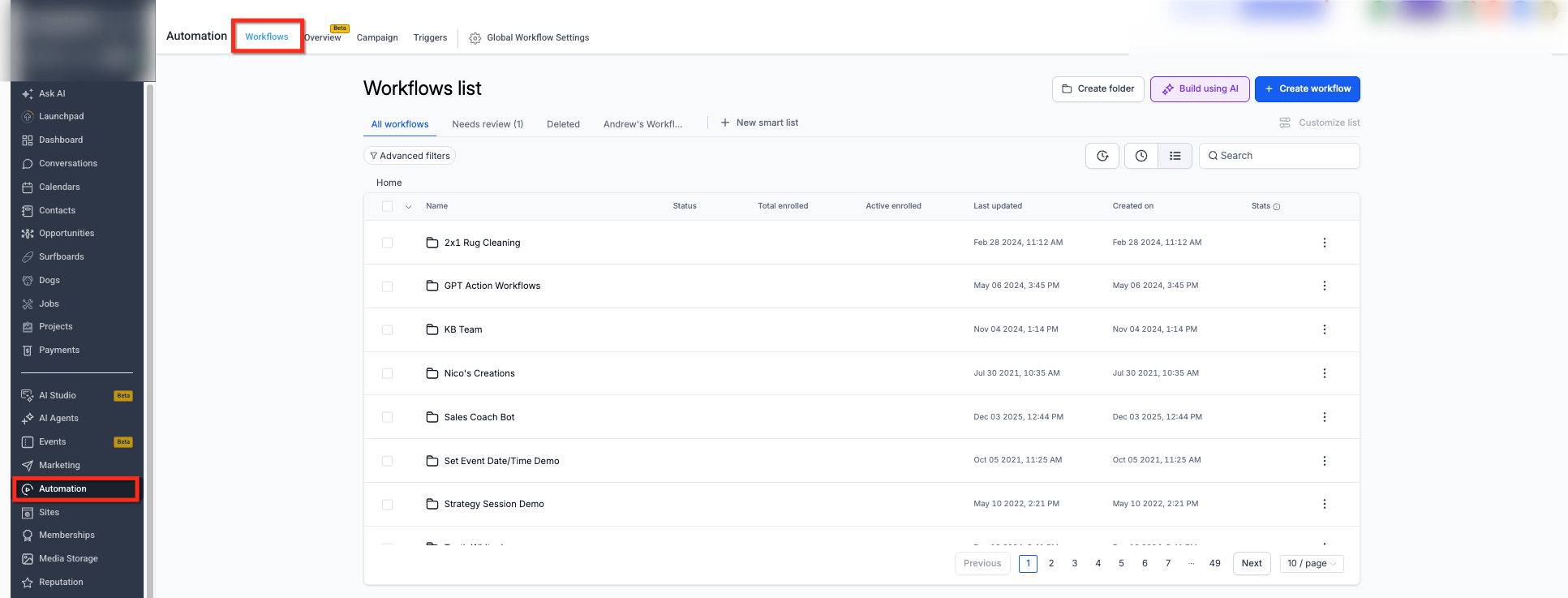Image resolution: width=1568 pixels, height=598 pixels.
Task: Open Strategy Session Demo row actions menu
Action: click(x=1325, y=504)
